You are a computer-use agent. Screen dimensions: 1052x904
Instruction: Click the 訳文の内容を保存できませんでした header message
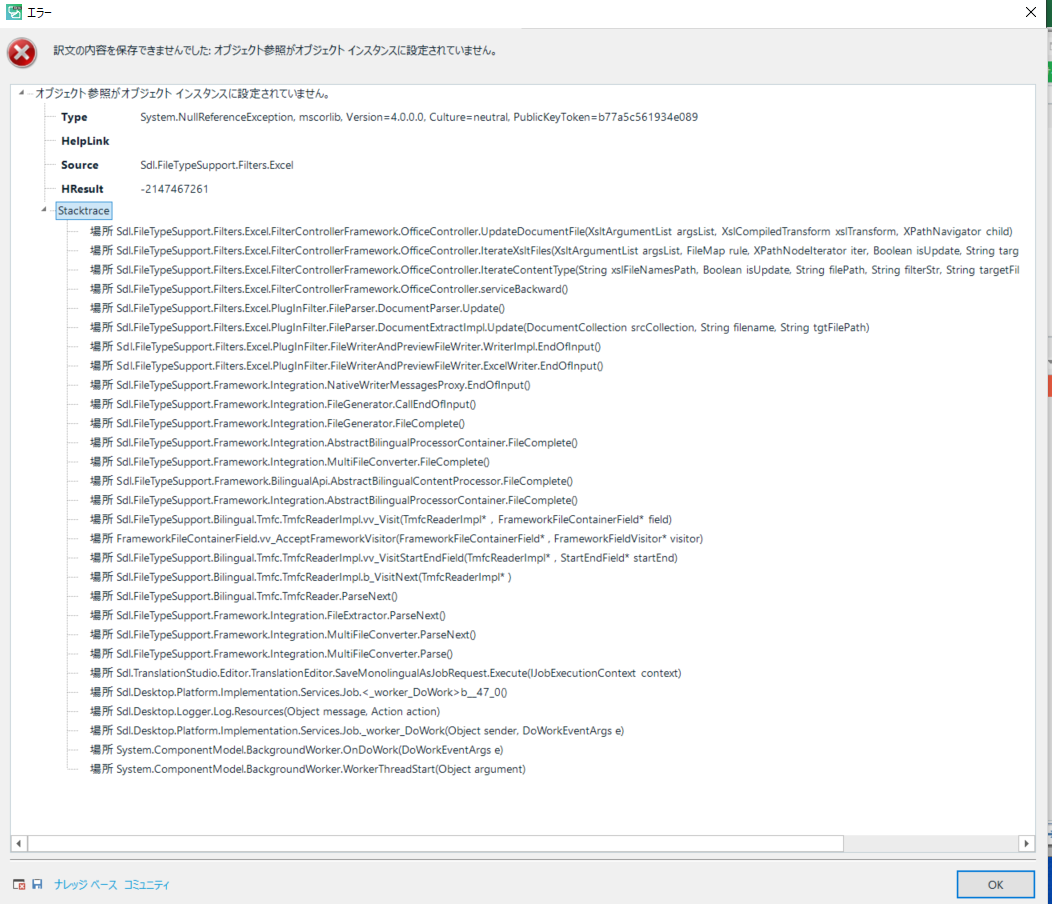(x=276, y=50)
